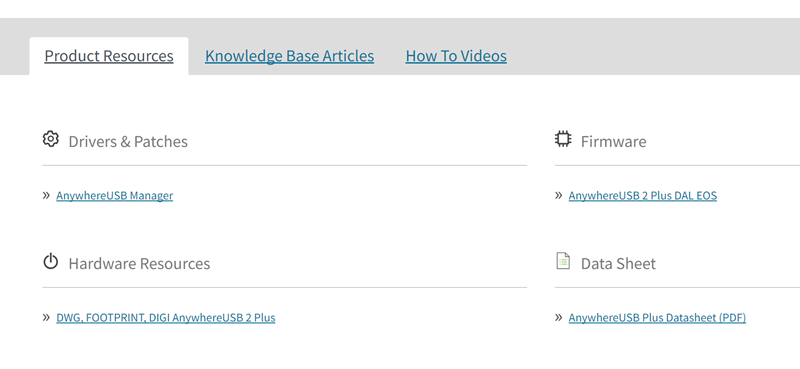Click the chevron before DWG, FOOTPRINT link
800x369 pixels.
click(46, 317)
